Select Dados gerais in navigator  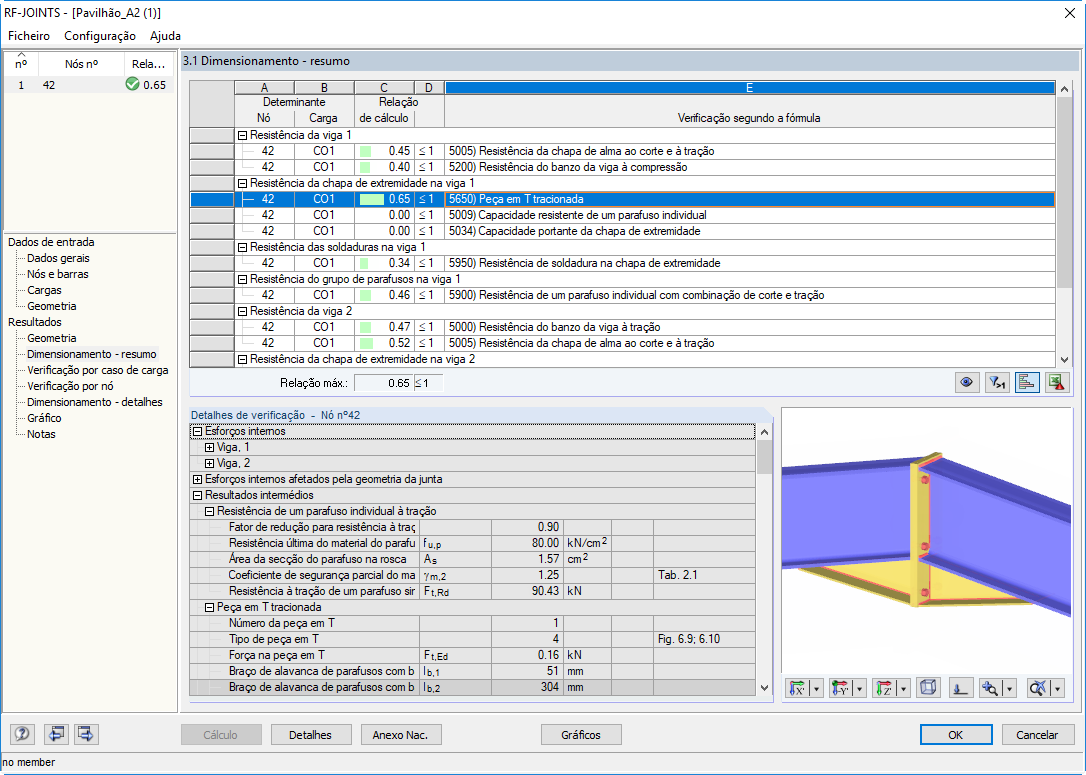coord(58,258)
